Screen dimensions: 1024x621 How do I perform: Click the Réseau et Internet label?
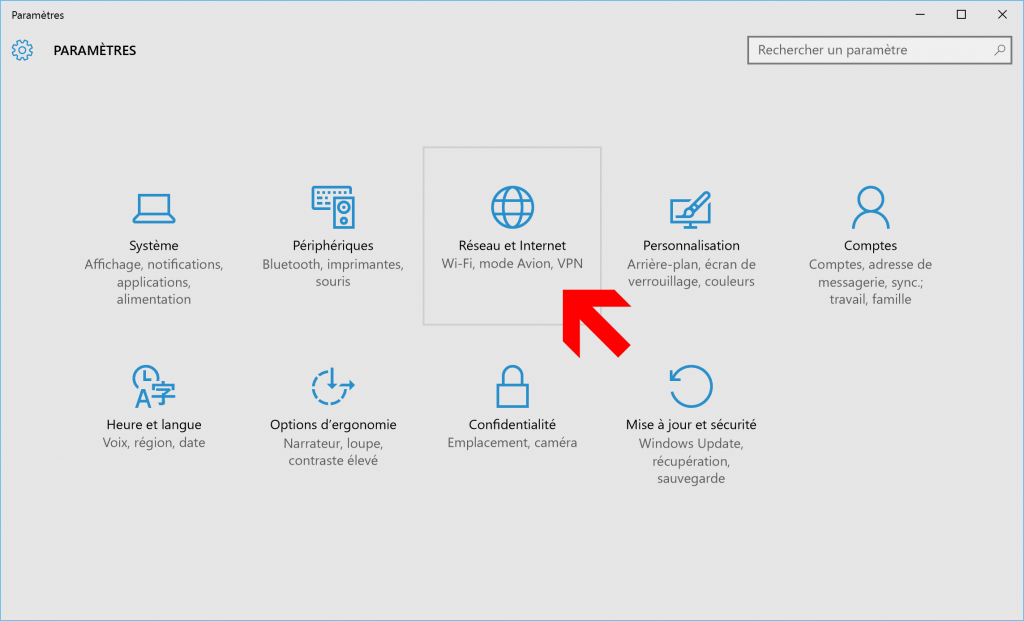coord(512,246)
